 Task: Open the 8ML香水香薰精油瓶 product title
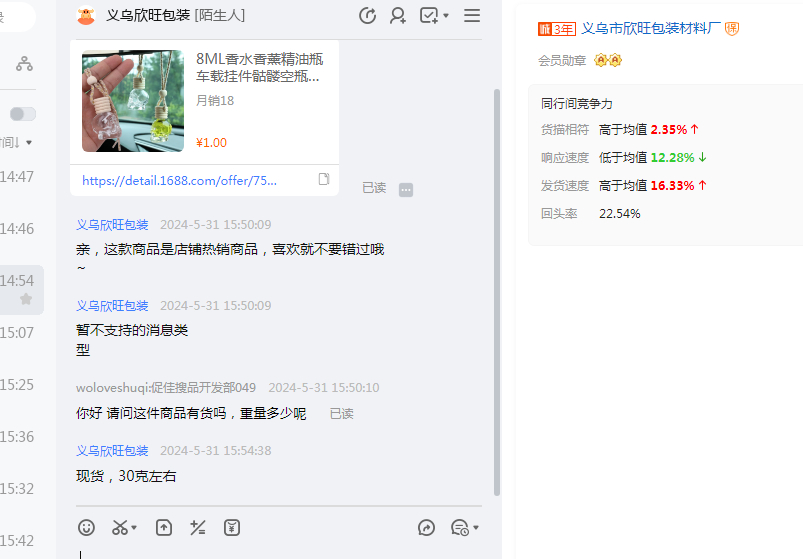tap(260, 68)
